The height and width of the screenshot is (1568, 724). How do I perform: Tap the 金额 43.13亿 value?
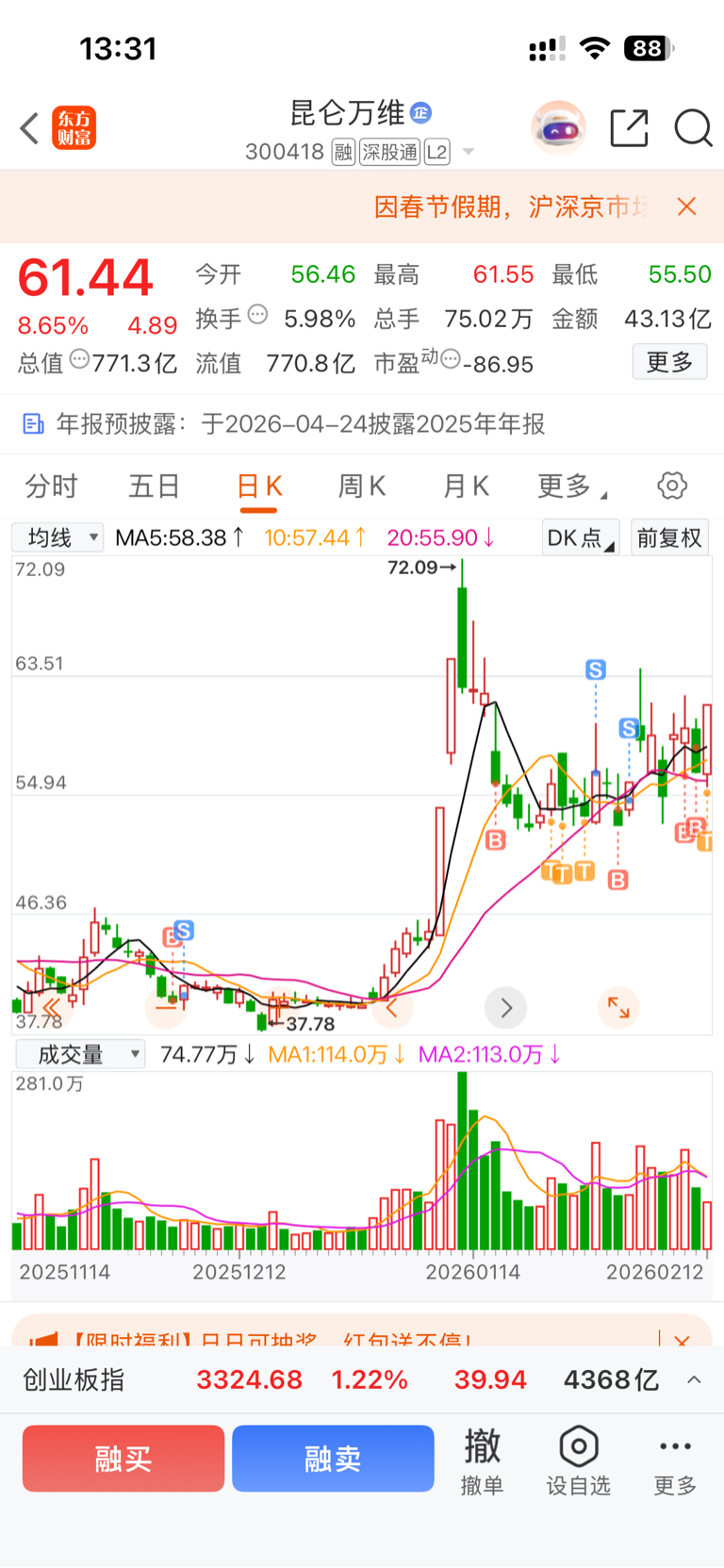coord(667,319)
